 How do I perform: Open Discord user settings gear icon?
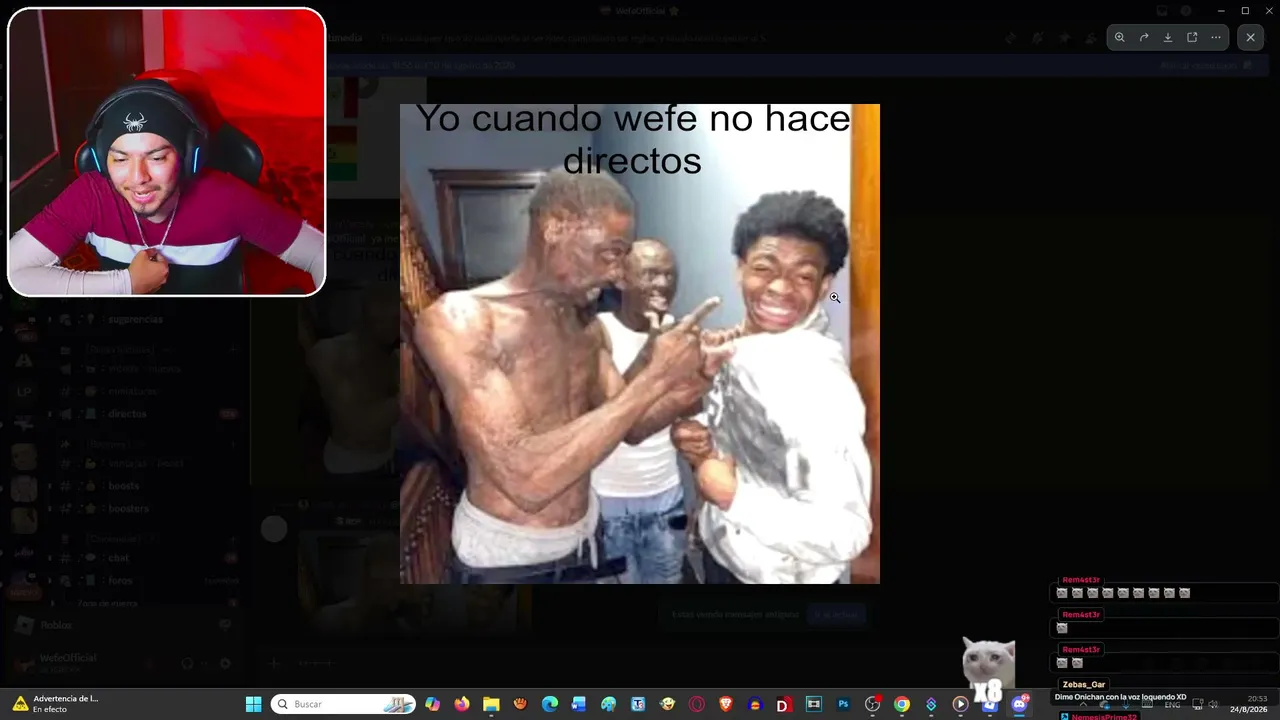[x=225, y=663]
